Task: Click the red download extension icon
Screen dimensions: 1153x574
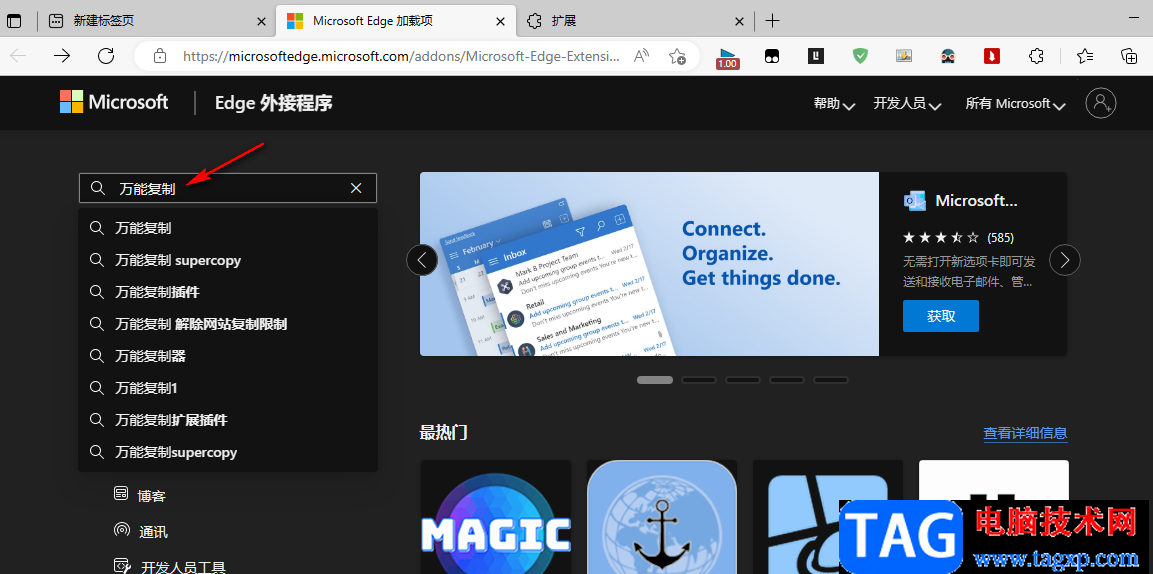Action: tap(992, 56)
